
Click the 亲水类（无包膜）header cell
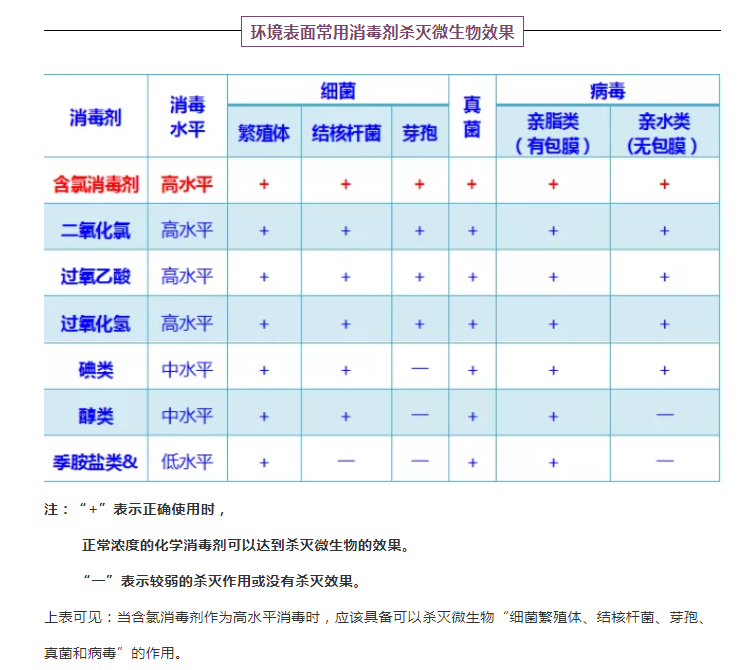664,133
